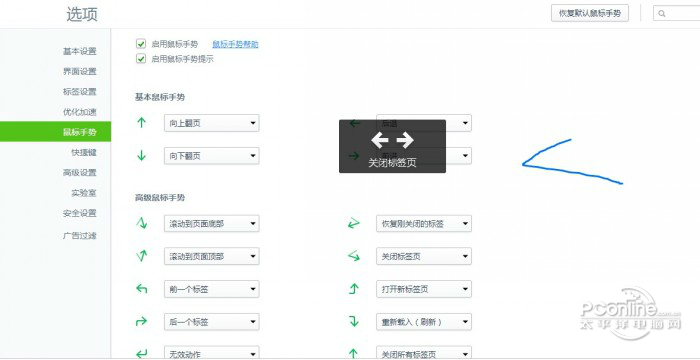Expand the 无效动作 dropdown
The height and width of the screenshot is (360, 700).
(x=212, y=353)
